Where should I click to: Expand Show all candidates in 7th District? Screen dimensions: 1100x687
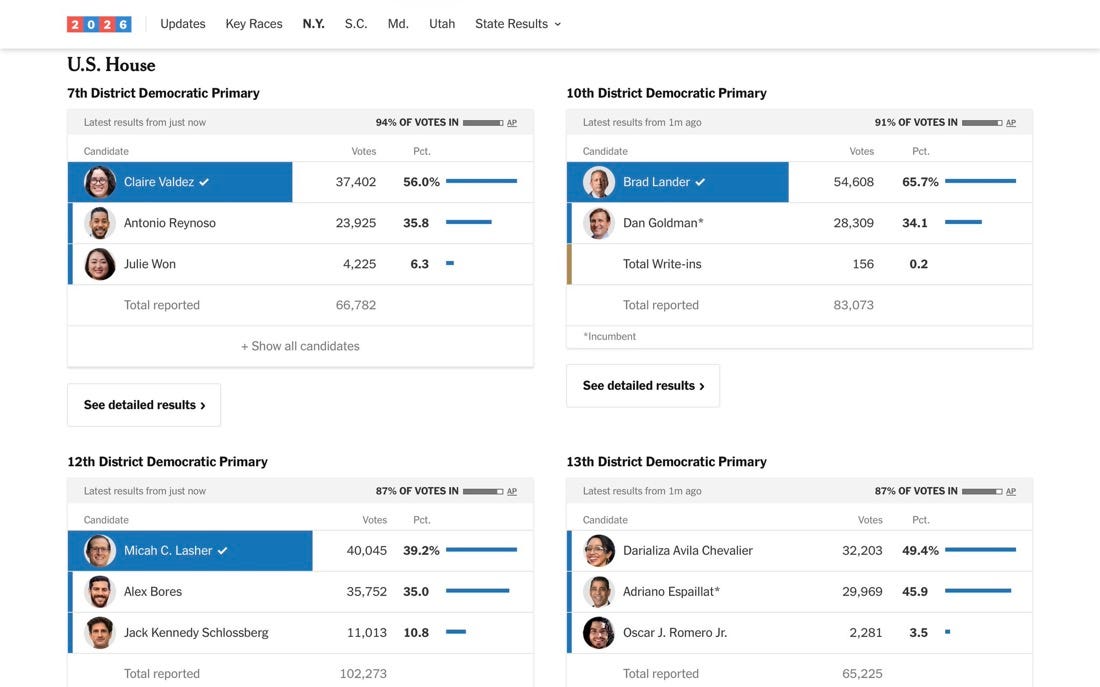pyautogui.click(x=300, y=346)
